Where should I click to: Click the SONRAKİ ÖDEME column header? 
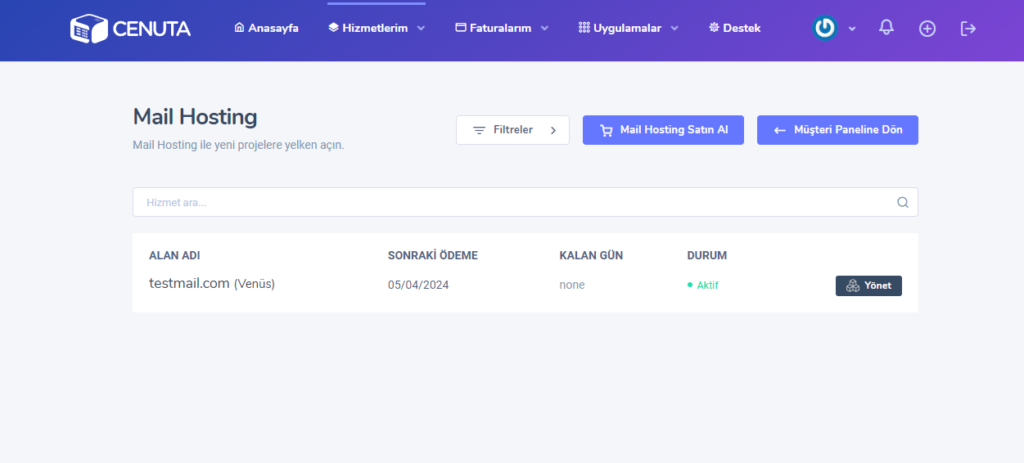[433, 255]
